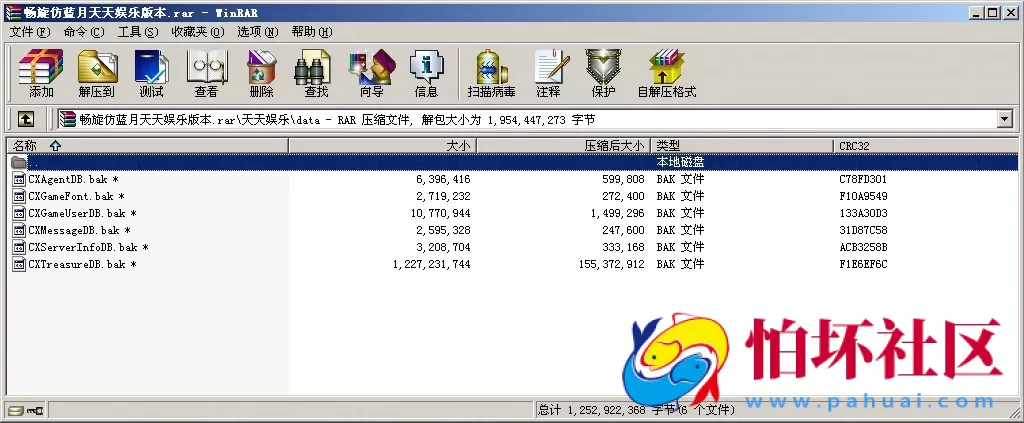Run the 测试 (Test) archive tool
Screen dimensions: 1024x423
pos(152,72)
